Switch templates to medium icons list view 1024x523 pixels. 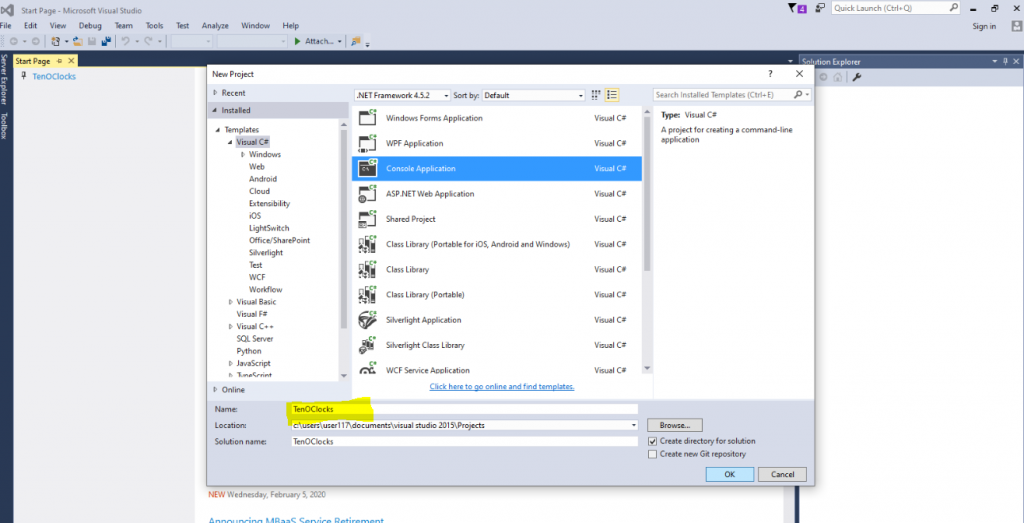(612, 95)
